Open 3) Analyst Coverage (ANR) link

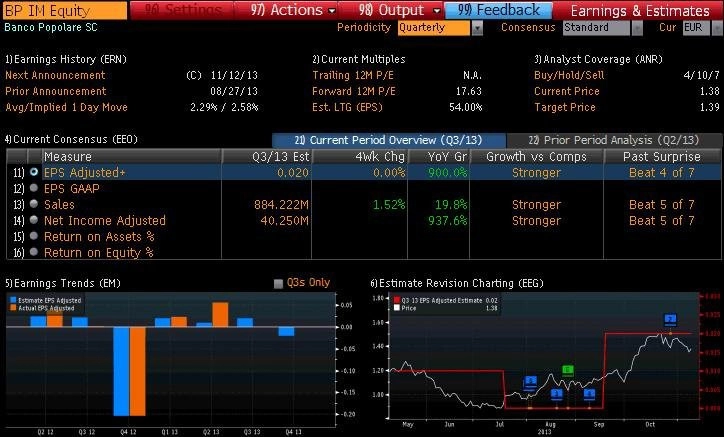(x=598, y=59)
